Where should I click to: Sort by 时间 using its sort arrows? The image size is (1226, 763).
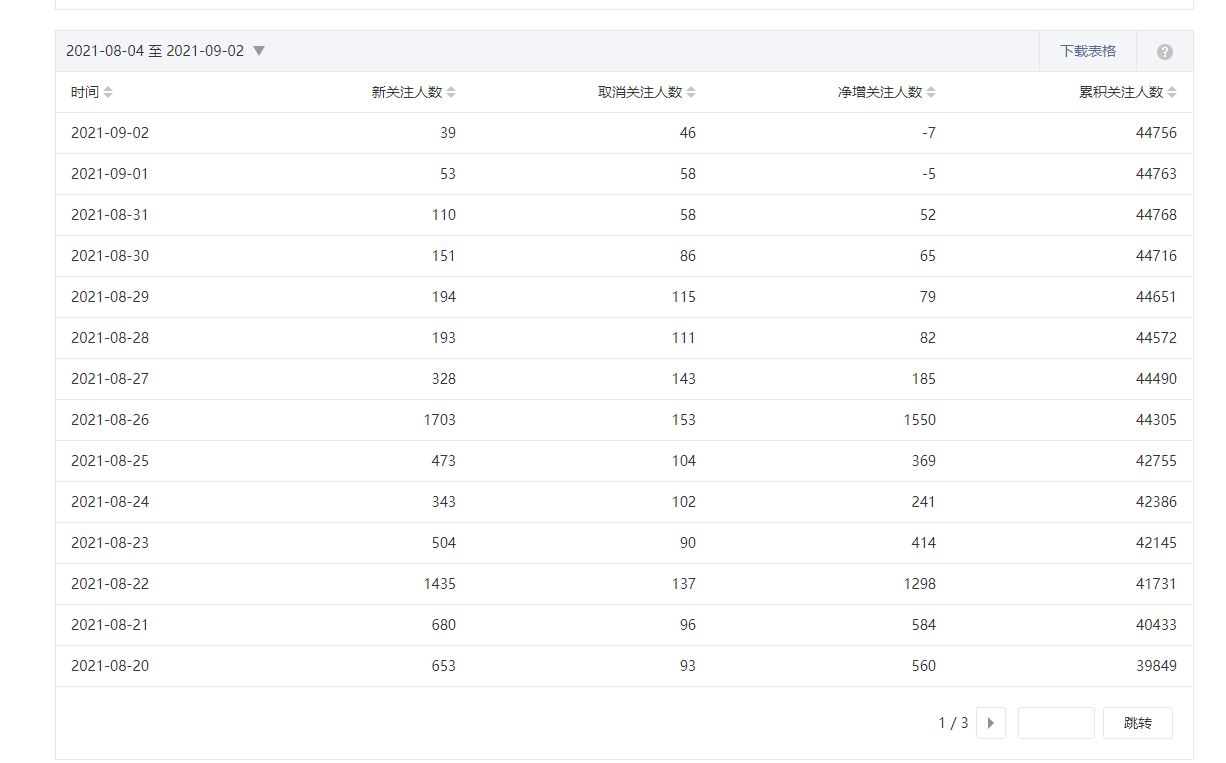coord(108,92)
